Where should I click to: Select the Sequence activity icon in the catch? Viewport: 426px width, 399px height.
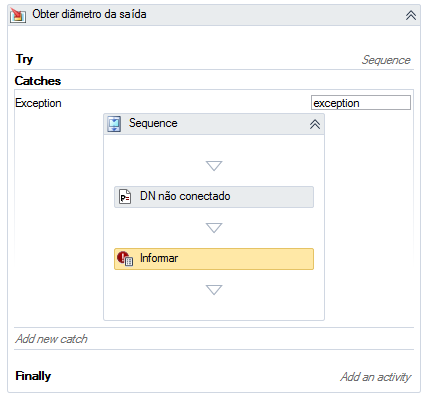114,124
